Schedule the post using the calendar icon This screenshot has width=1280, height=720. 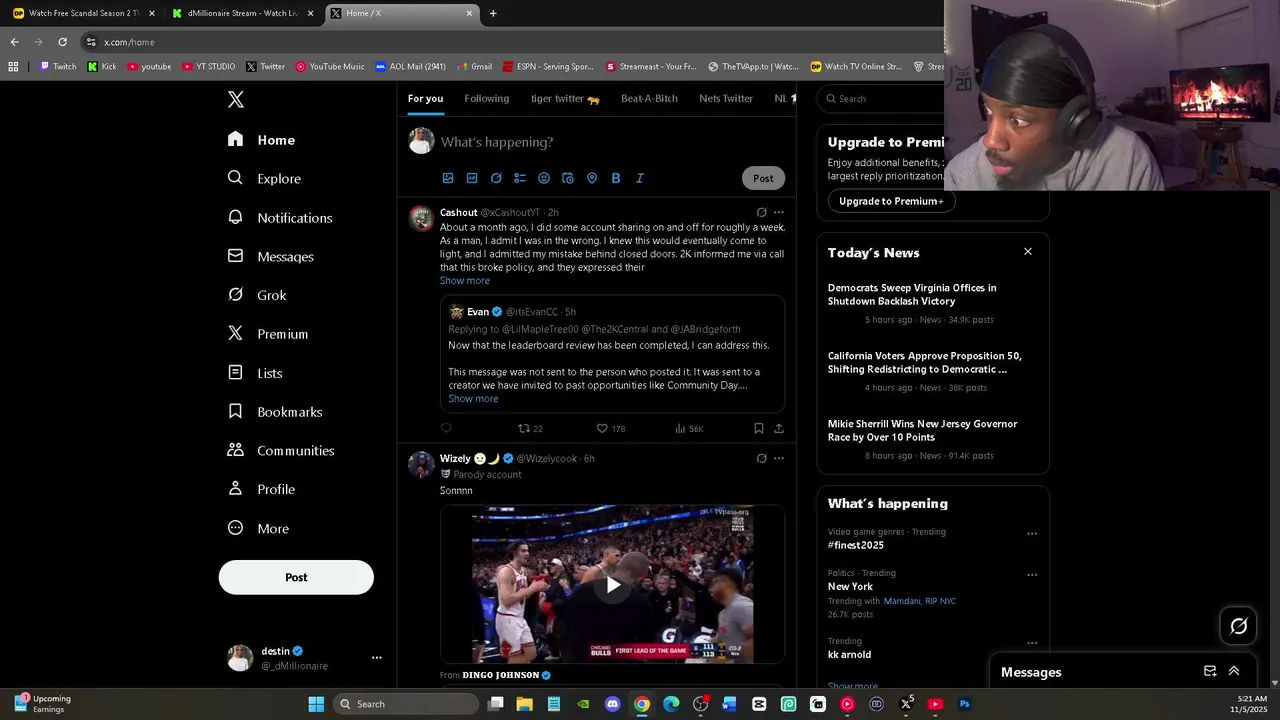568,178
